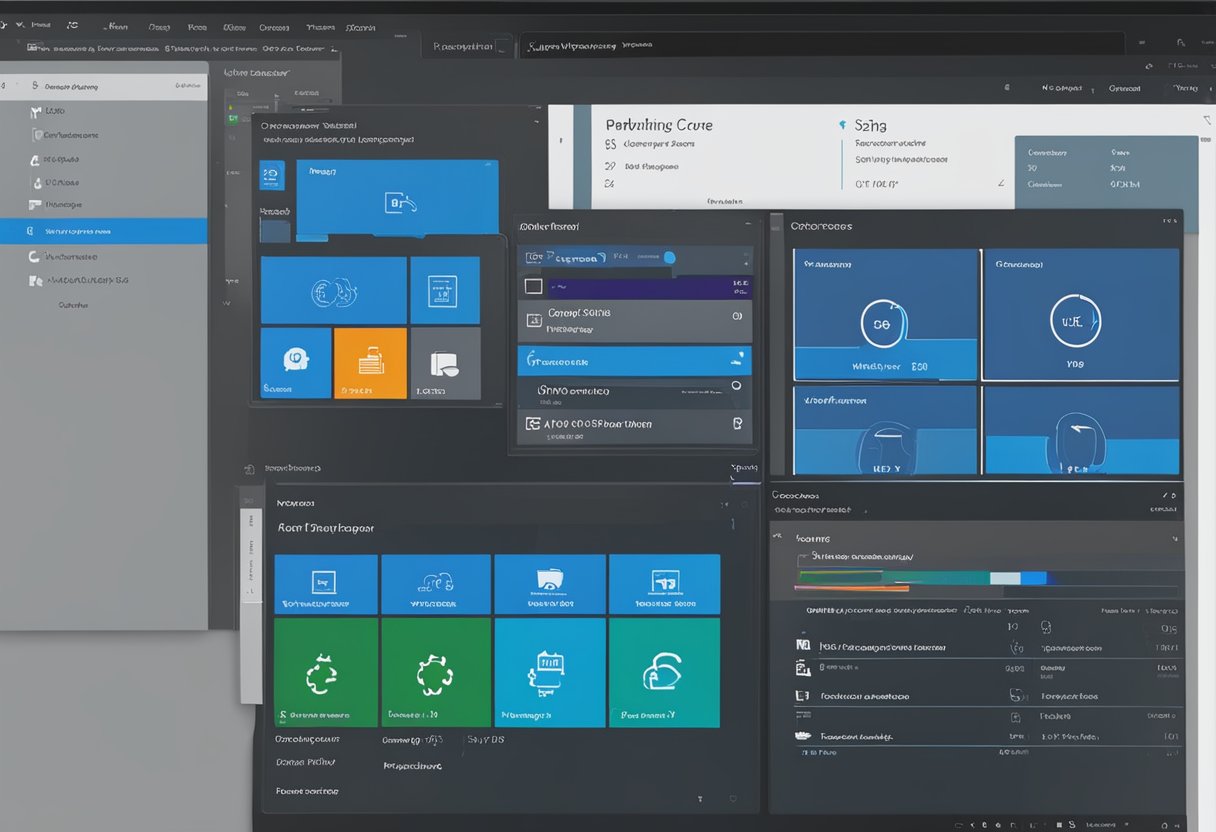The image size is (1216, 832).
Task: Click the light-blue machine icon tile
Action: [x=550, y=672]
